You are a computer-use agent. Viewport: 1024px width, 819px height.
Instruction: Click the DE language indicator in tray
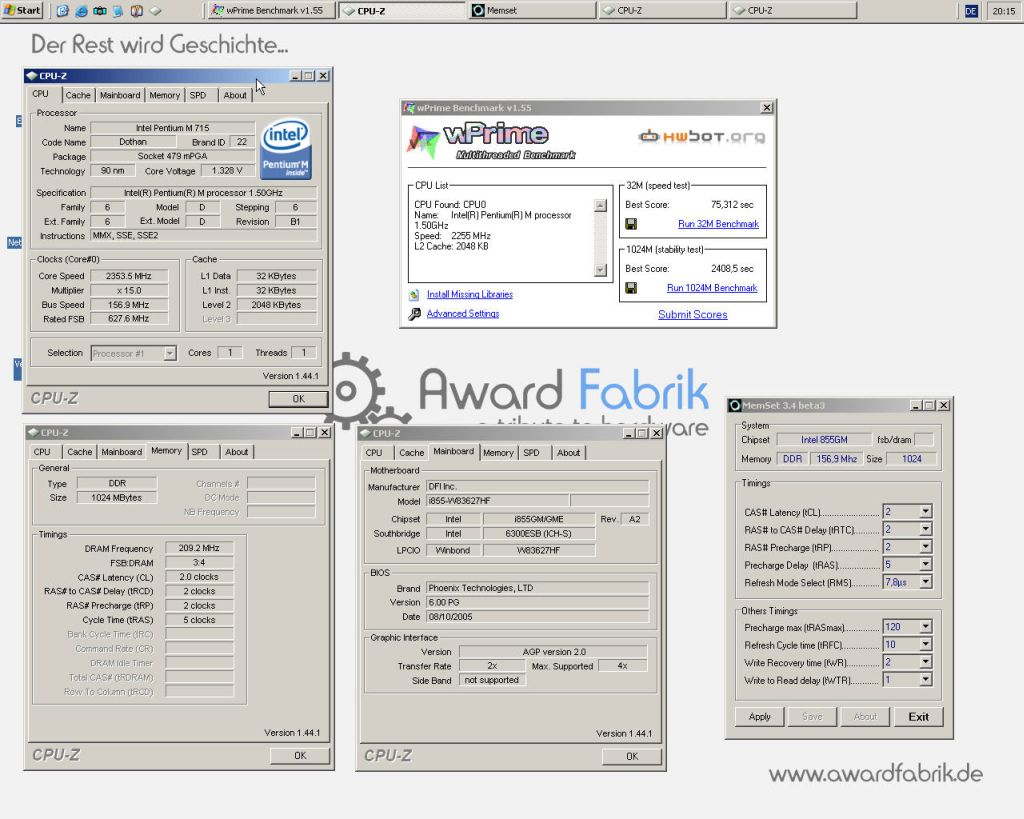(x=971, y=11)
